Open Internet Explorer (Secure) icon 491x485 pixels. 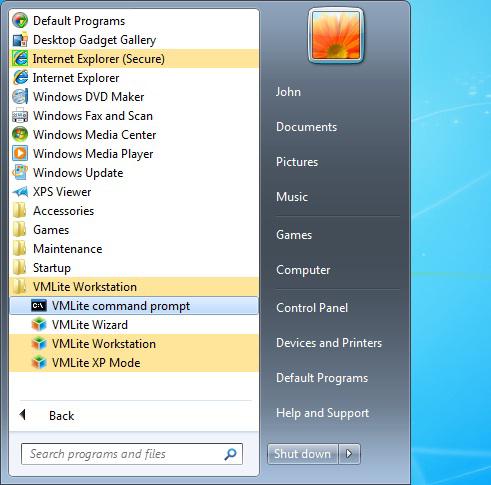(x=20, y=59)
